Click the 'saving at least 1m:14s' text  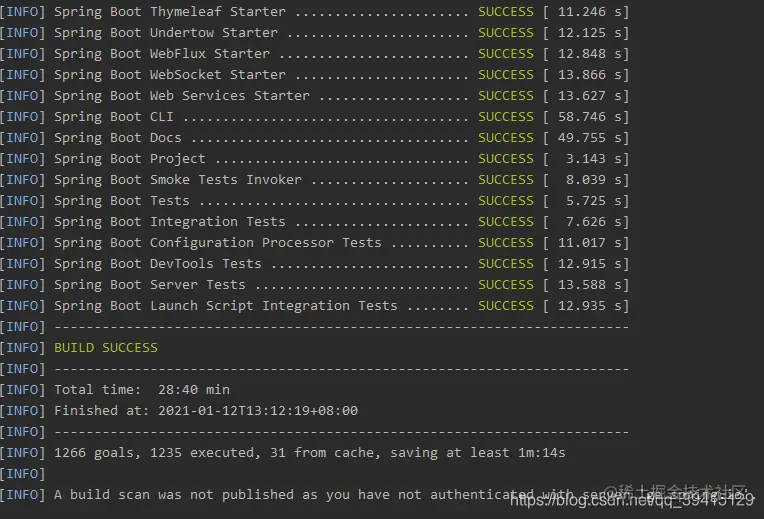[478, 453]
